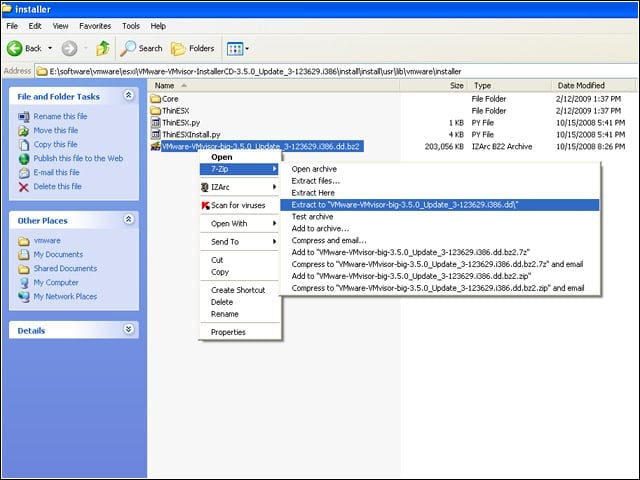Click the Up folder icon
The height and width of the screenshot is (480, 640).
point(103,48)
